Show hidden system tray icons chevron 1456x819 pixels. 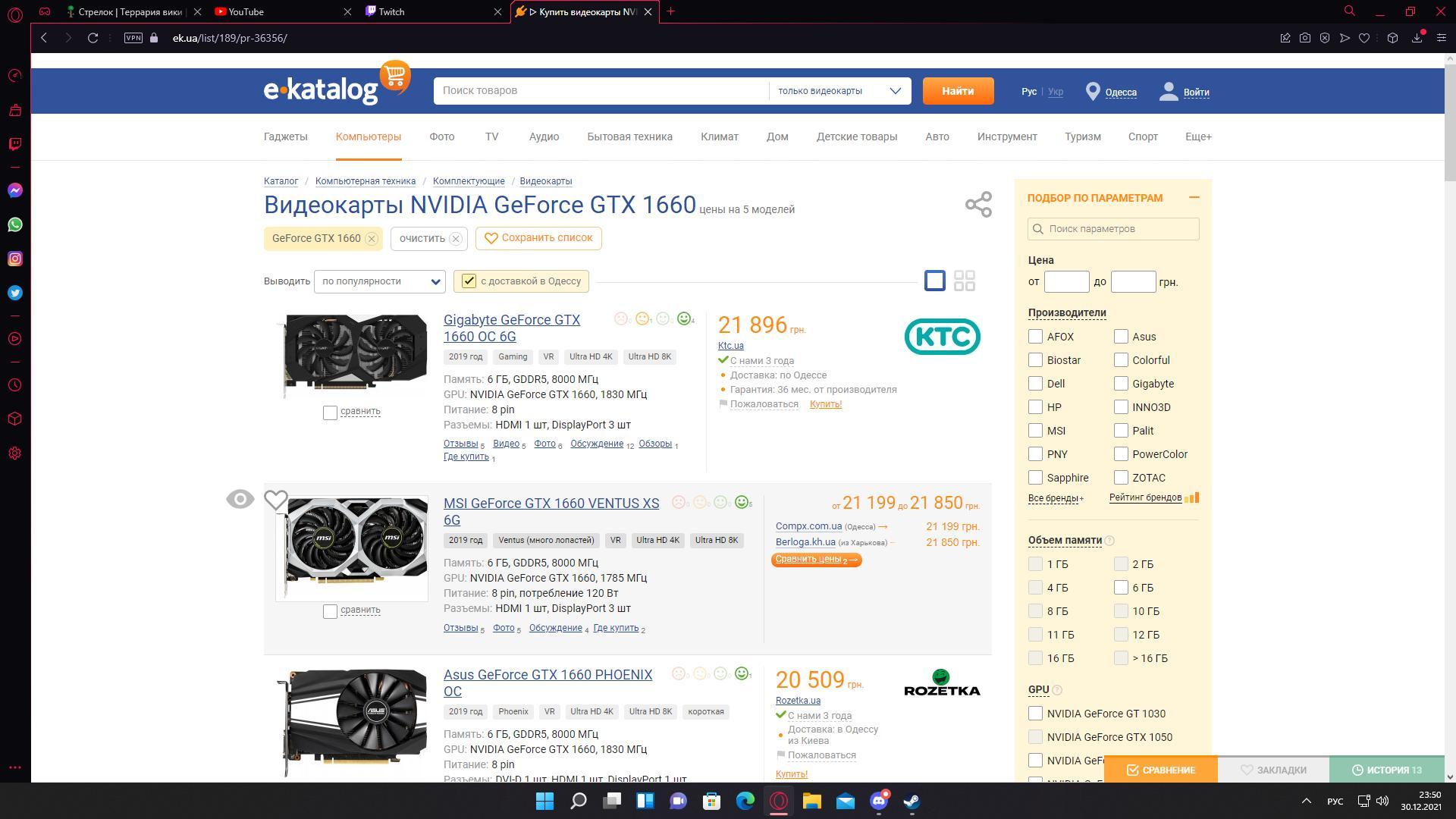point(1306,801)
